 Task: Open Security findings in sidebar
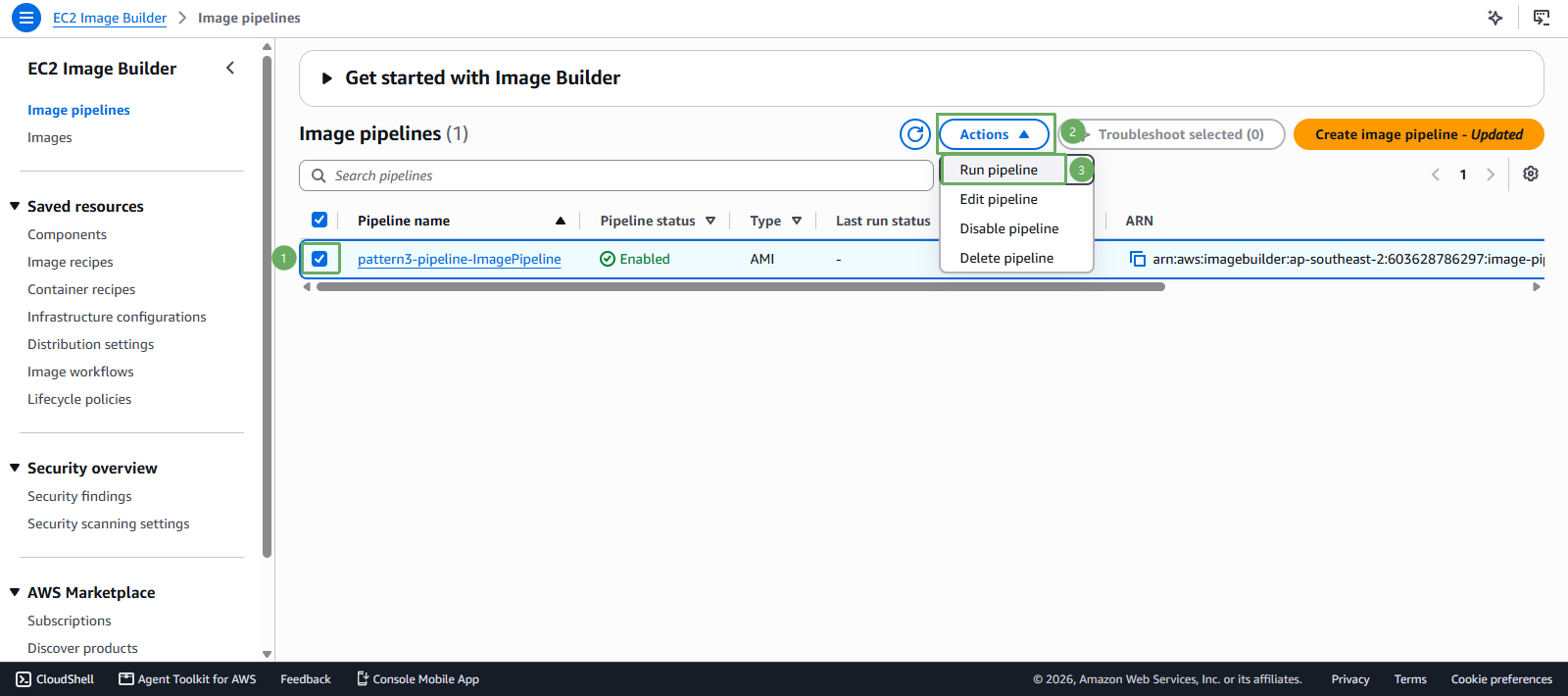[79, 496]
